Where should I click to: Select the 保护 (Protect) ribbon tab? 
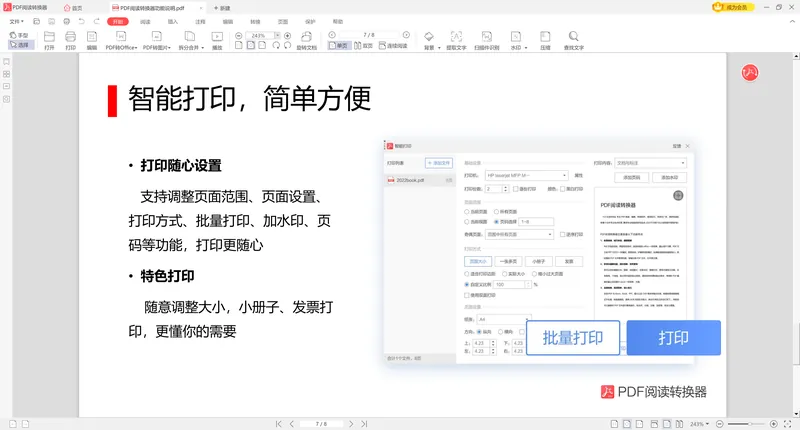tap(310, 21)
